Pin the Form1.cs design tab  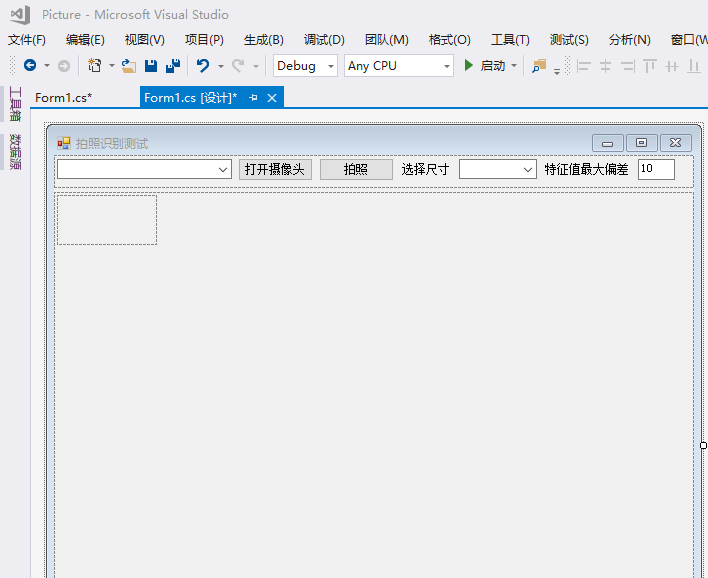(x=253, y=98)
